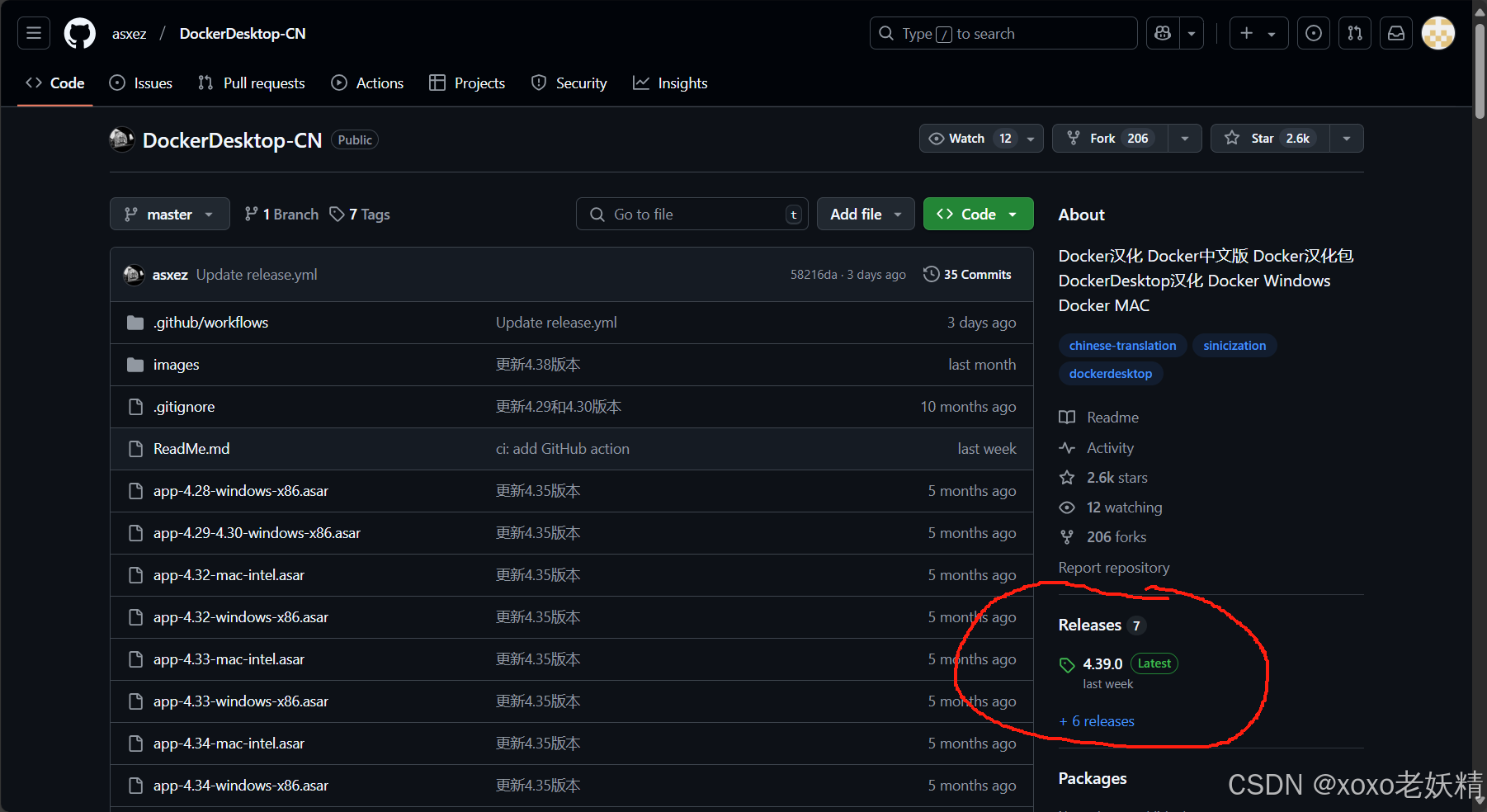Click the + 6 releases link
The height and width of the screenshot is (812, 1487).
(1097, 721)
